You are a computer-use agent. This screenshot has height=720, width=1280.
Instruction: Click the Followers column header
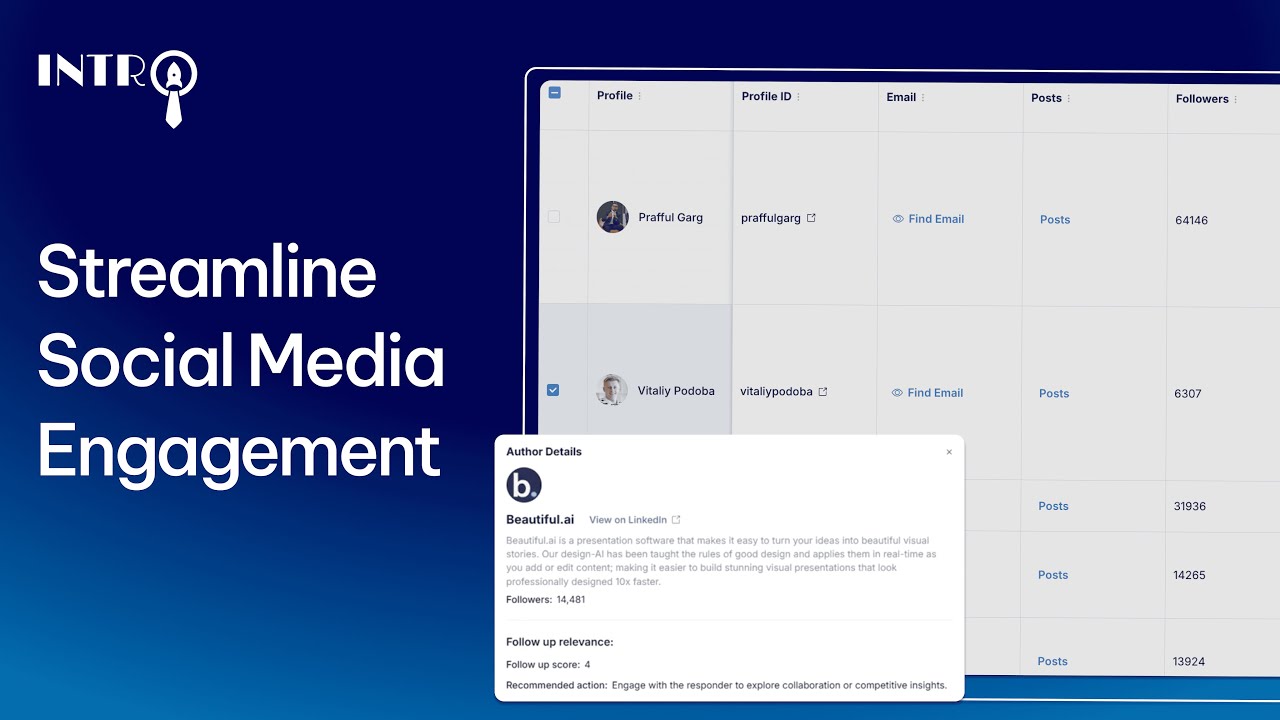click(1202, 99)
